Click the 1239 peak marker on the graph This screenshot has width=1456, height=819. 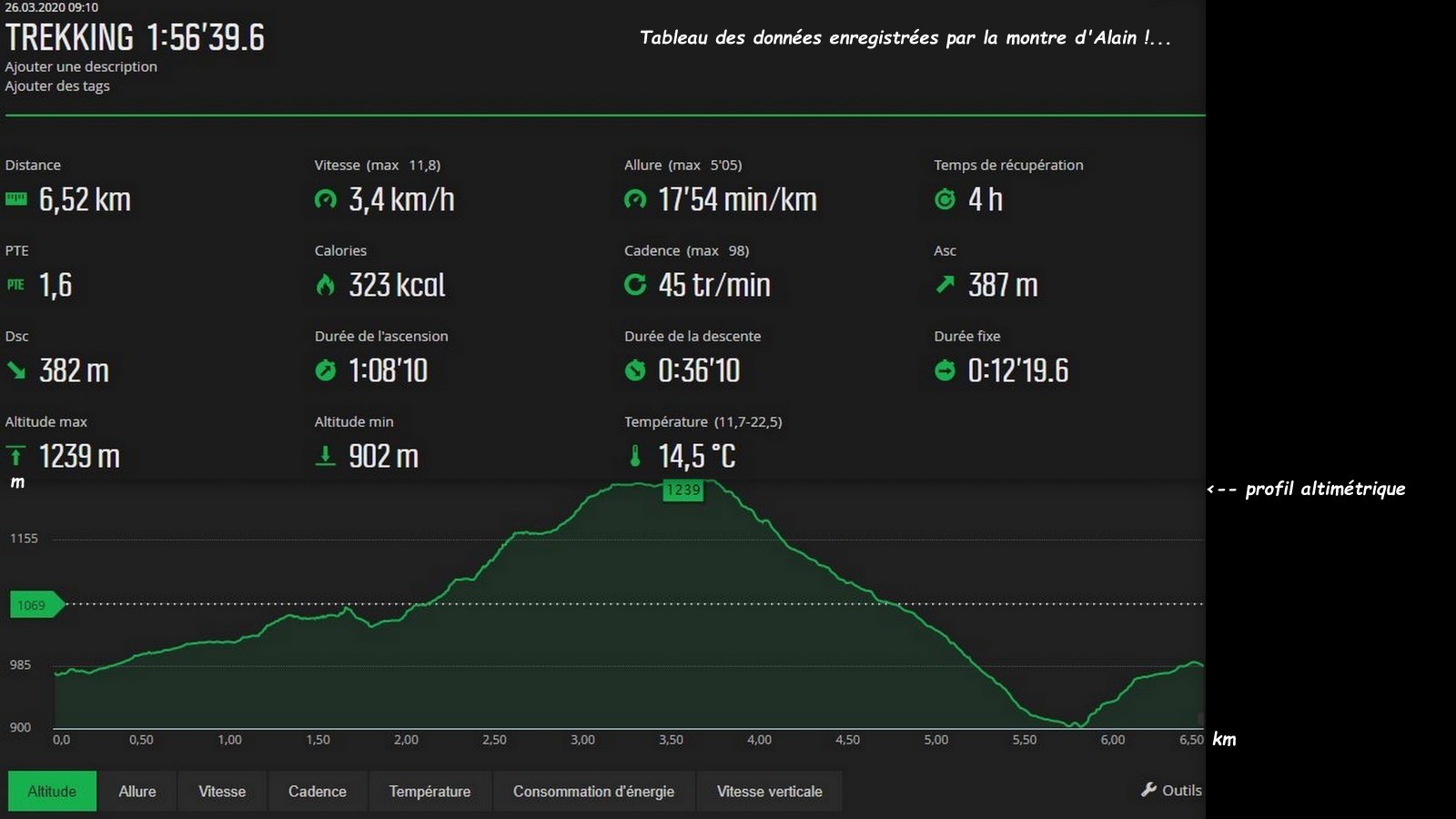point(682,490)
